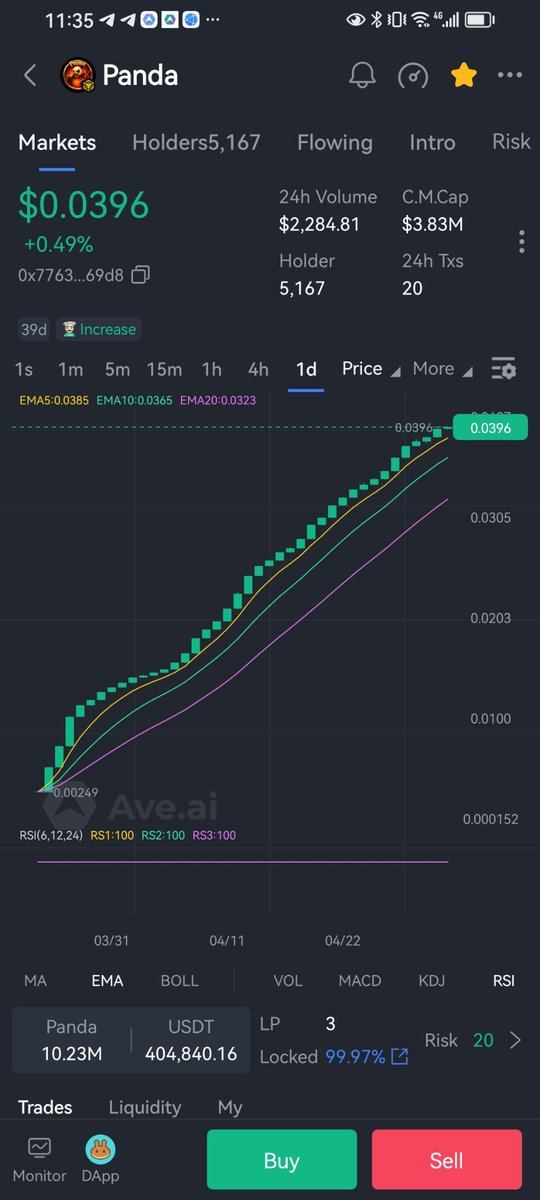
Task: Select the 1h timeframe
Action: coord(211,369)
